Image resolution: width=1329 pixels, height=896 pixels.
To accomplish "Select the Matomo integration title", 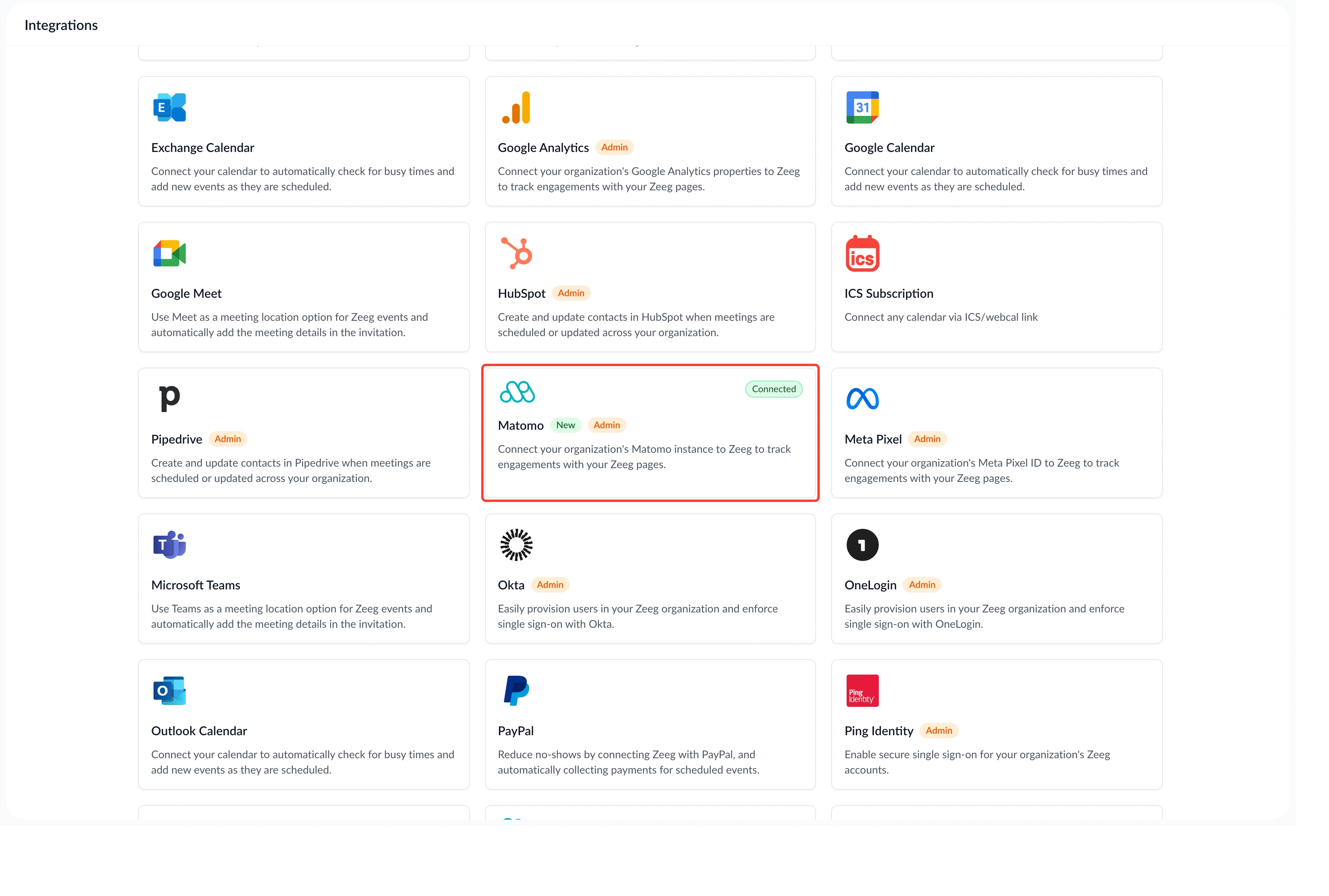I will coord(520,425).
